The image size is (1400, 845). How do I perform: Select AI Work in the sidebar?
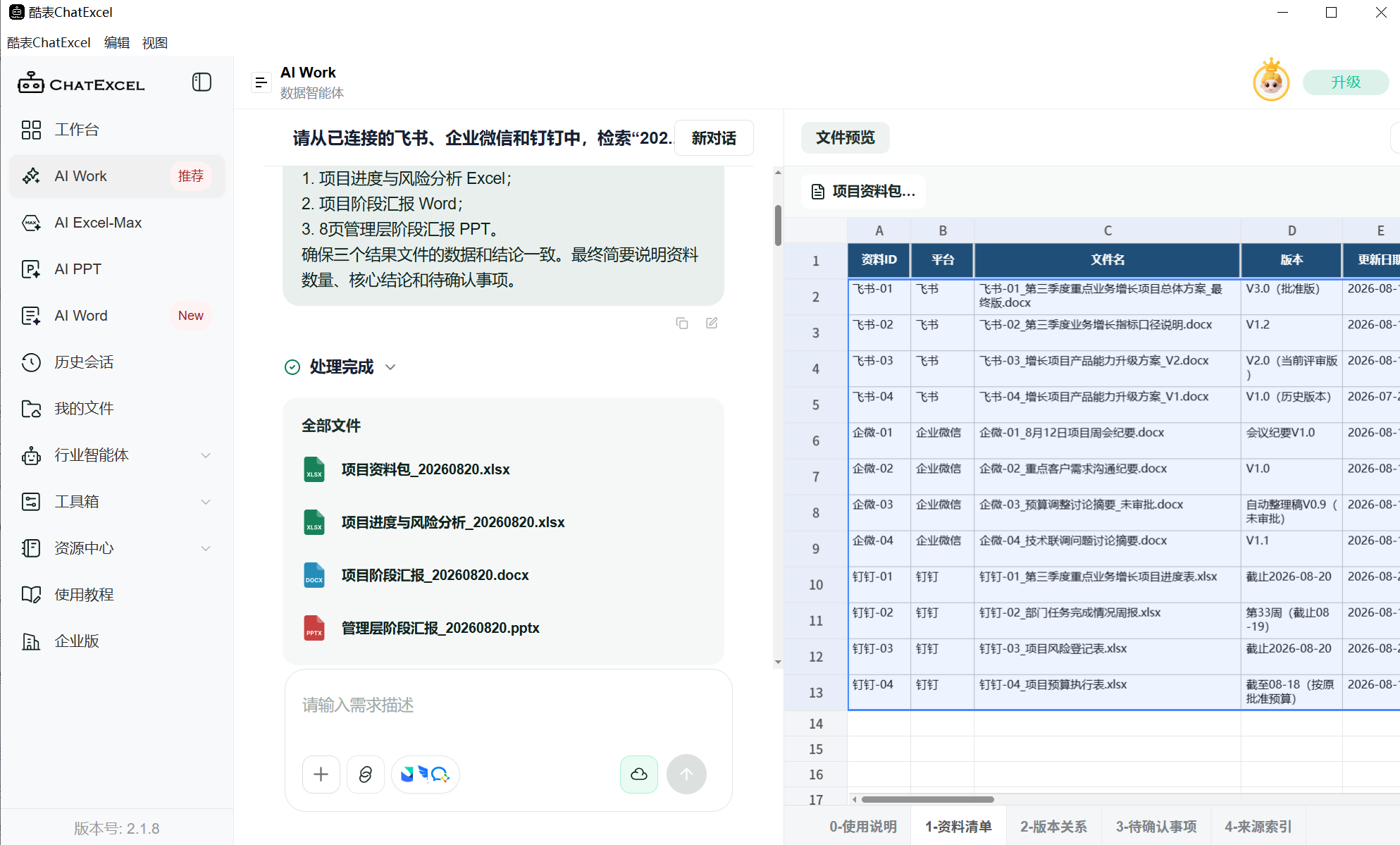click(117, 176)
